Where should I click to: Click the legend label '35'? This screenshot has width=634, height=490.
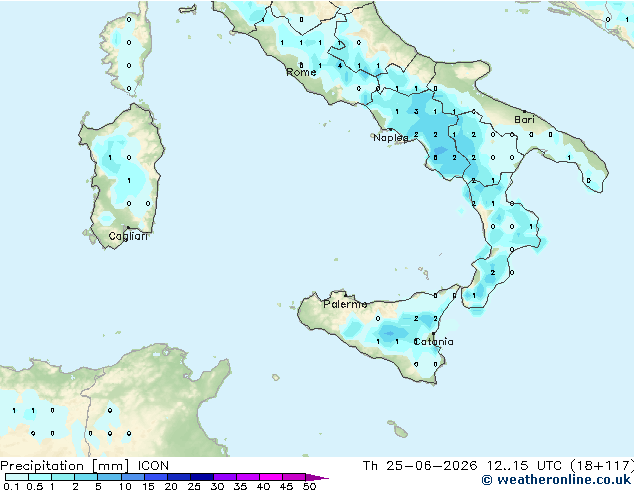point(240,486)
